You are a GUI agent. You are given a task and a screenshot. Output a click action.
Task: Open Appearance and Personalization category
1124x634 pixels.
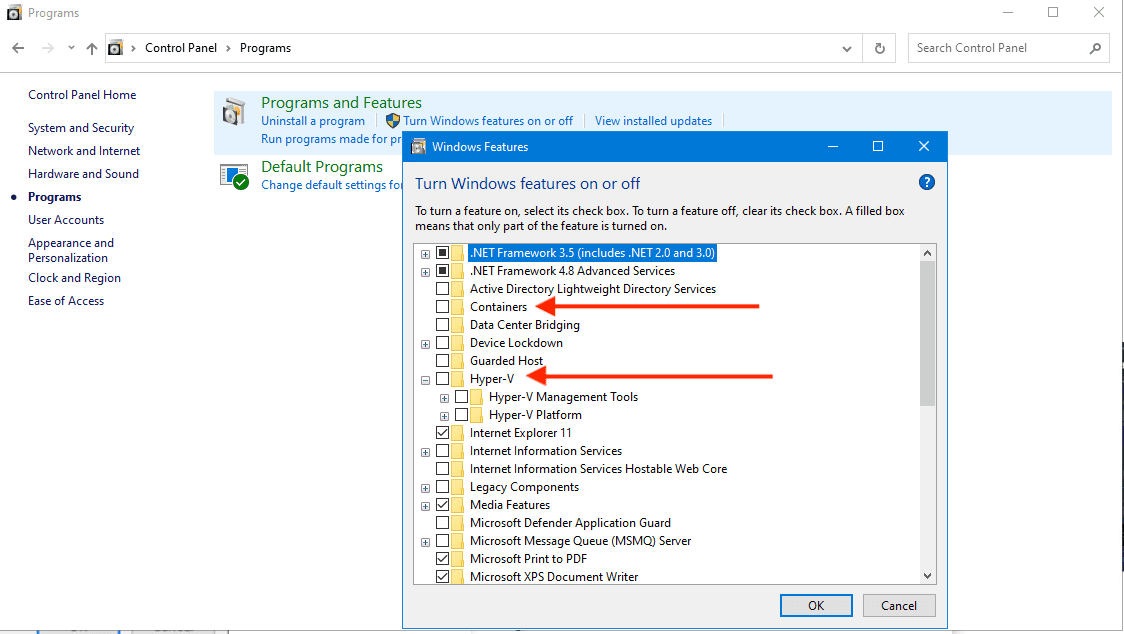coord(71,250)
